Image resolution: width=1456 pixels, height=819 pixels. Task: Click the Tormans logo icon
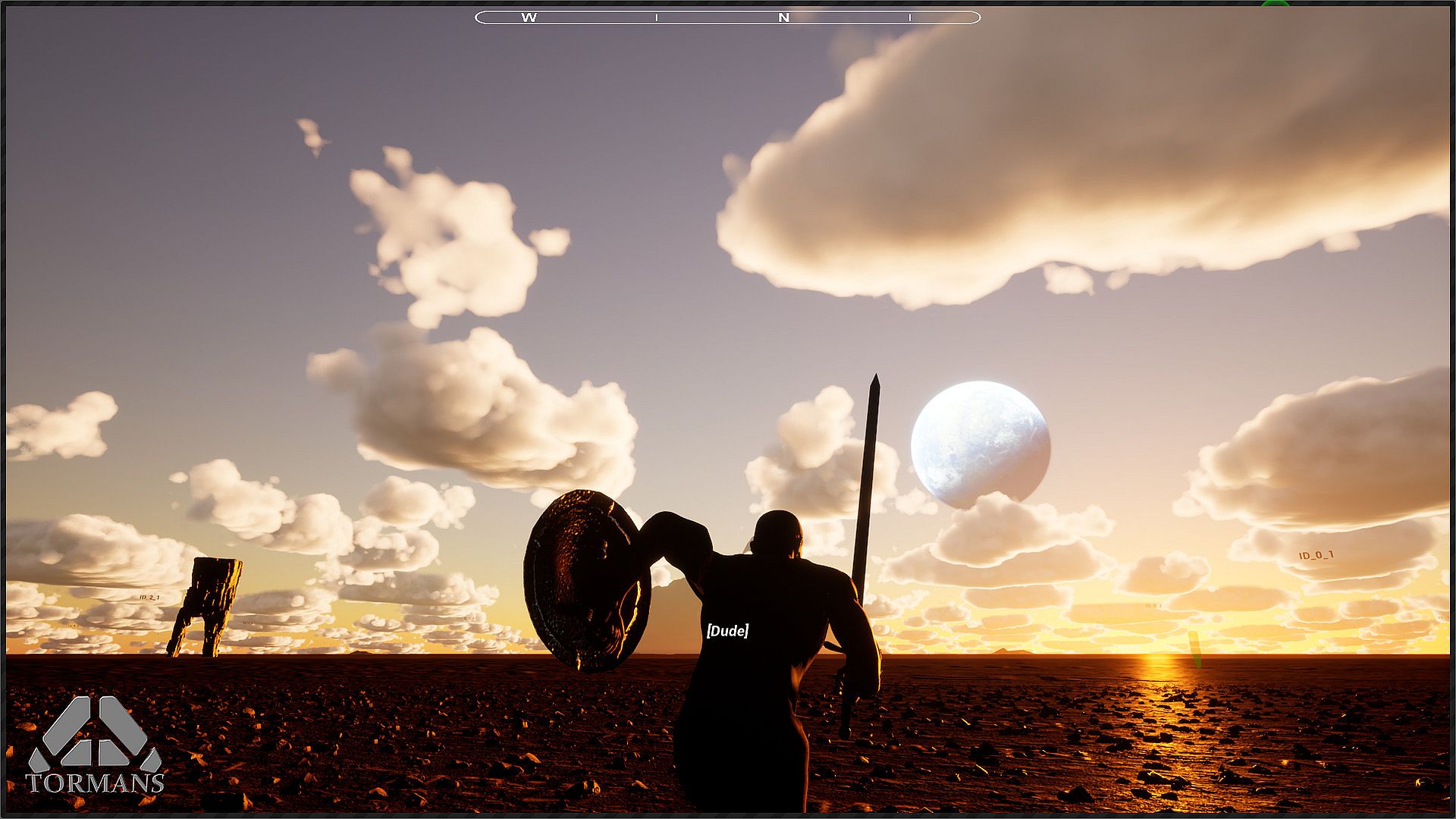tap(95, 732)
